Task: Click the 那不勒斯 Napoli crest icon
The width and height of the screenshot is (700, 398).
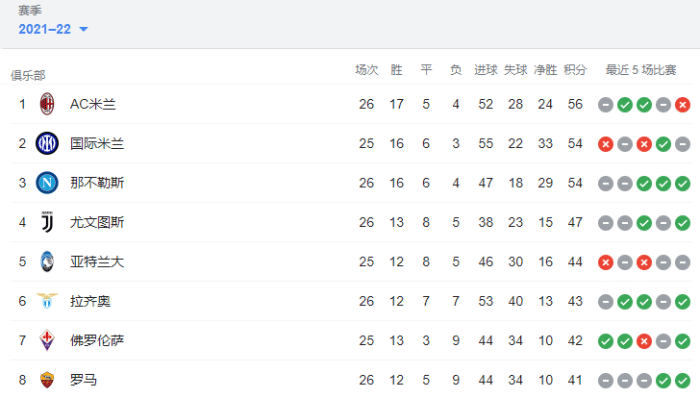Action: [47, 183]
